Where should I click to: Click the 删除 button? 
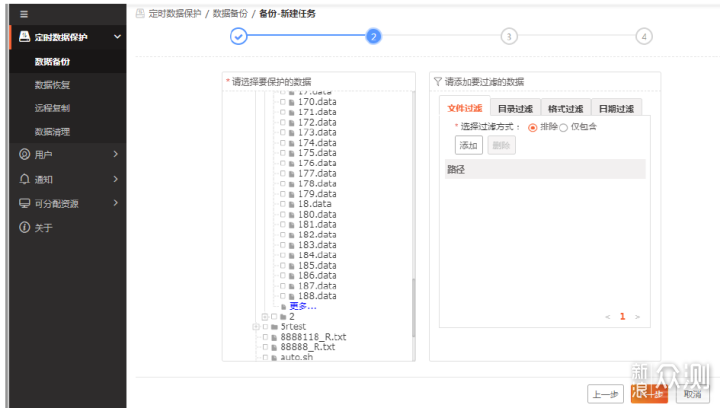[x=501, y=145]
